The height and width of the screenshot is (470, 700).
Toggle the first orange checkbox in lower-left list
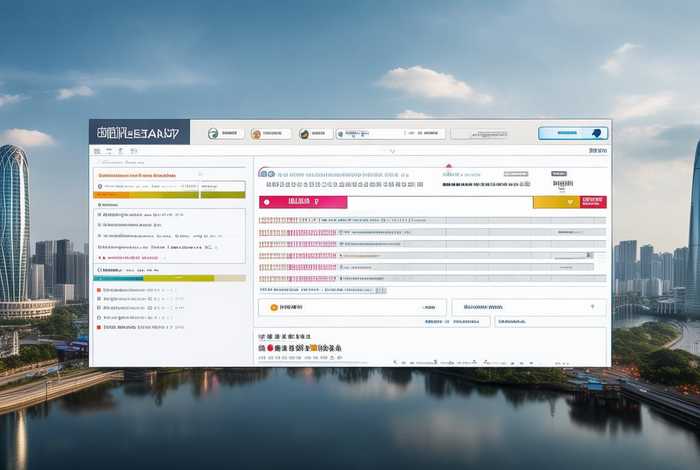click(98, 290)
